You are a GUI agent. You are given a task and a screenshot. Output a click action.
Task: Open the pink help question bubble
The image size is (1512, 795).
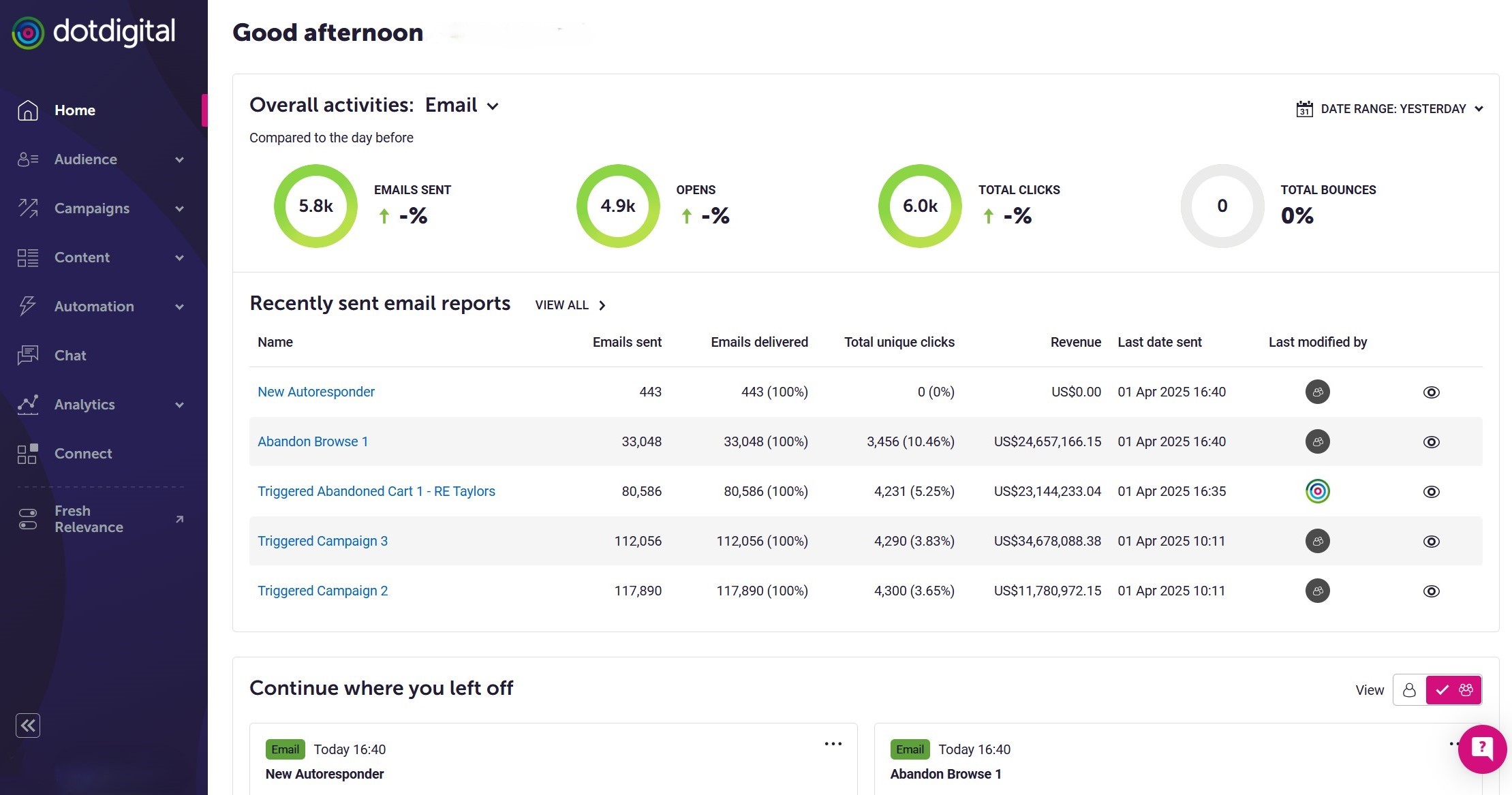(1482, 749)
